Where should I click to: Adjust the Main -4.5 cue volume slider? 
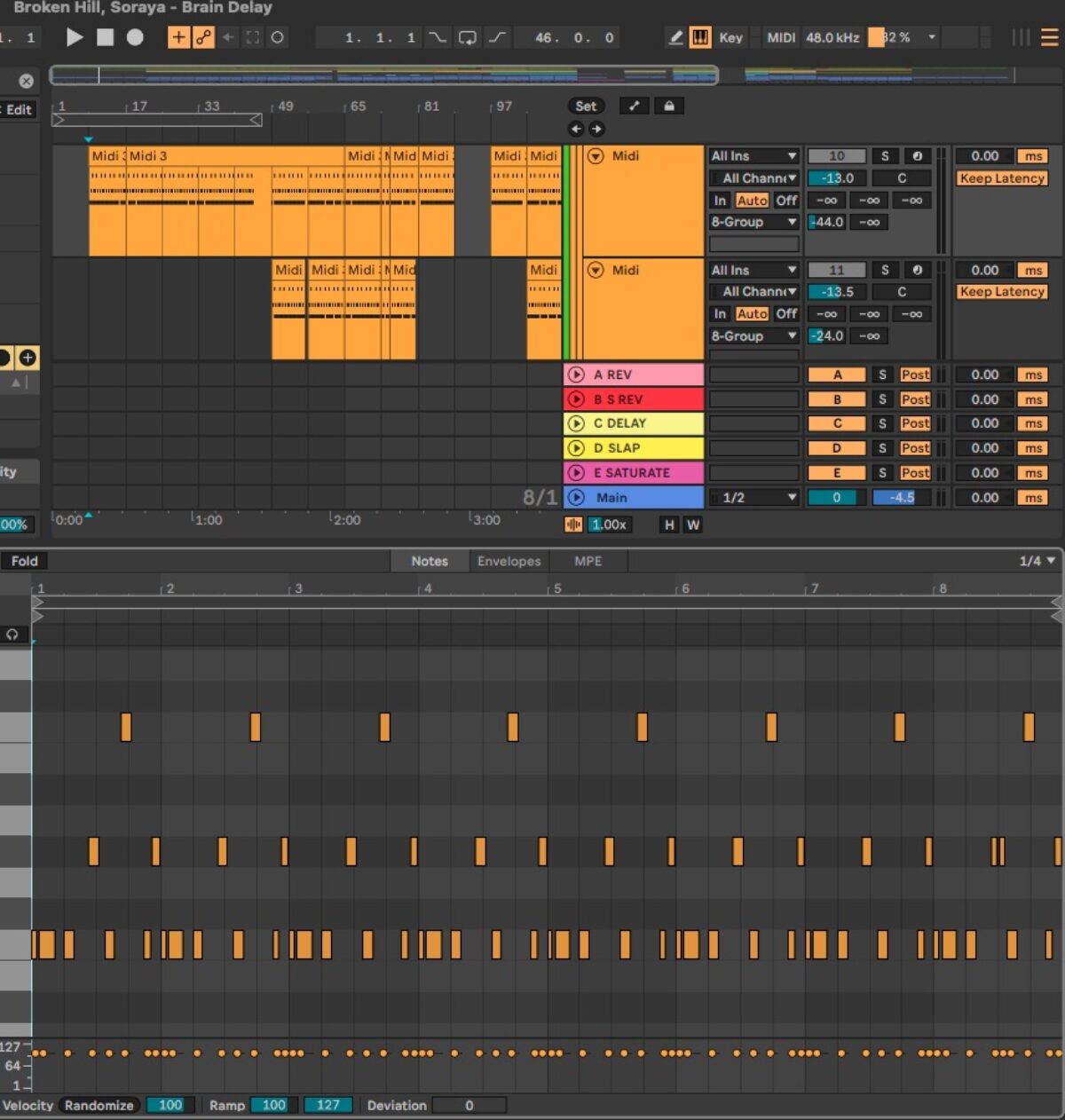901,497
